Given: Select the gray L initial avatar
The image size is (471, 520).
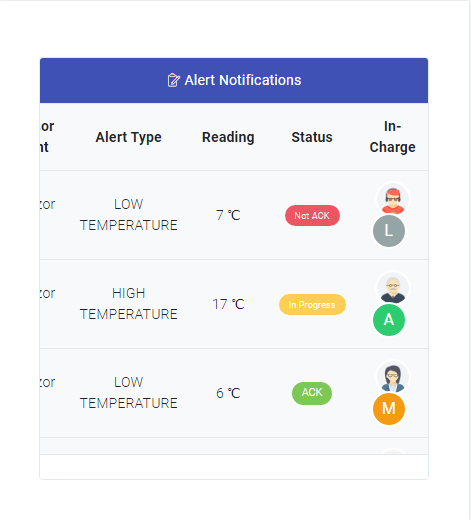Looking at the screenshot, I should coord(389,231).
